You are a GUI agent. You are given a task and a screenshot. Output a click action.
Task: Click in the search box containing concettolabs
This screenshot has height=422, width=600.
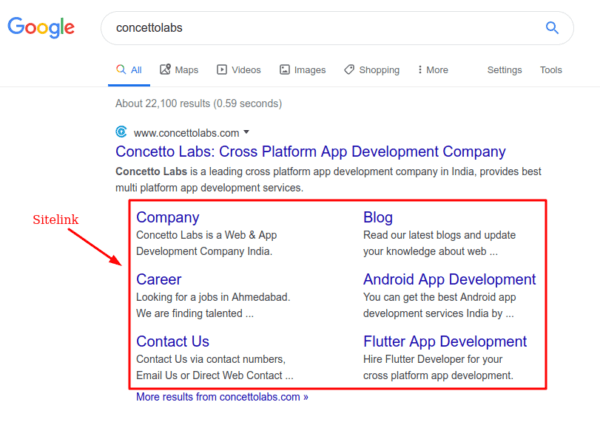[320, 28]
